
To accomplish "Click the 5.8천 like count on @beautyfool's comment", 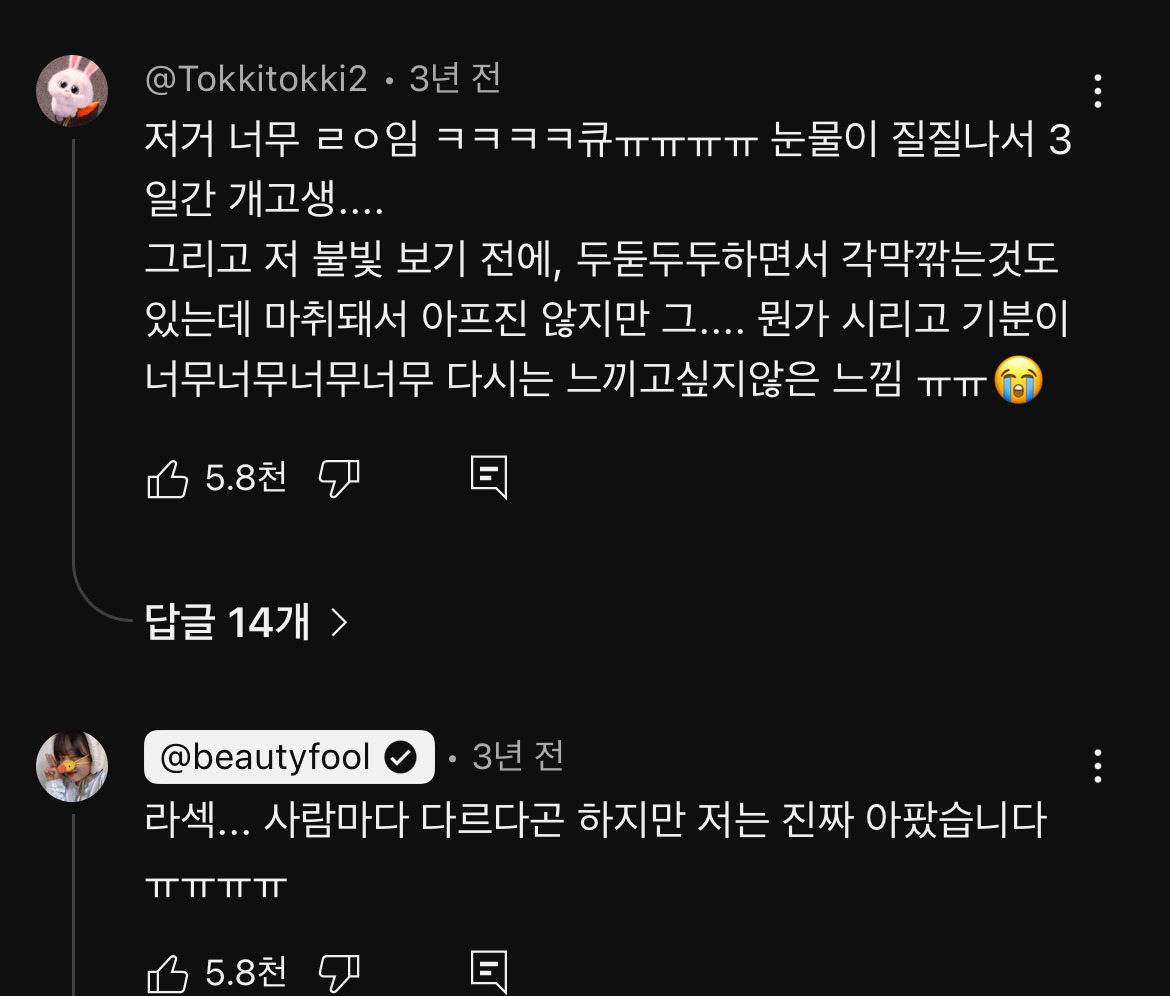I will [x=246, y=971].
